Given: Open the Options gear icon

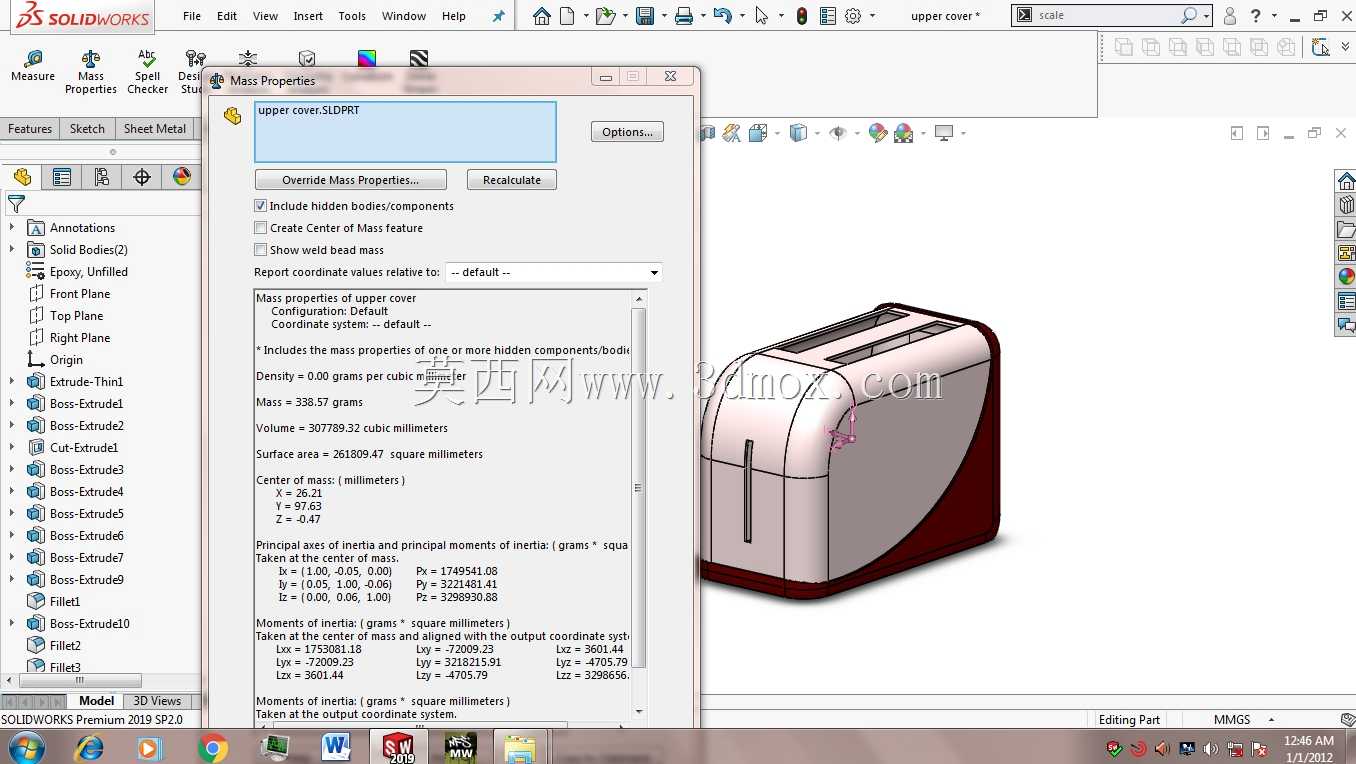Looking at the screenshot, I should 853,16.
